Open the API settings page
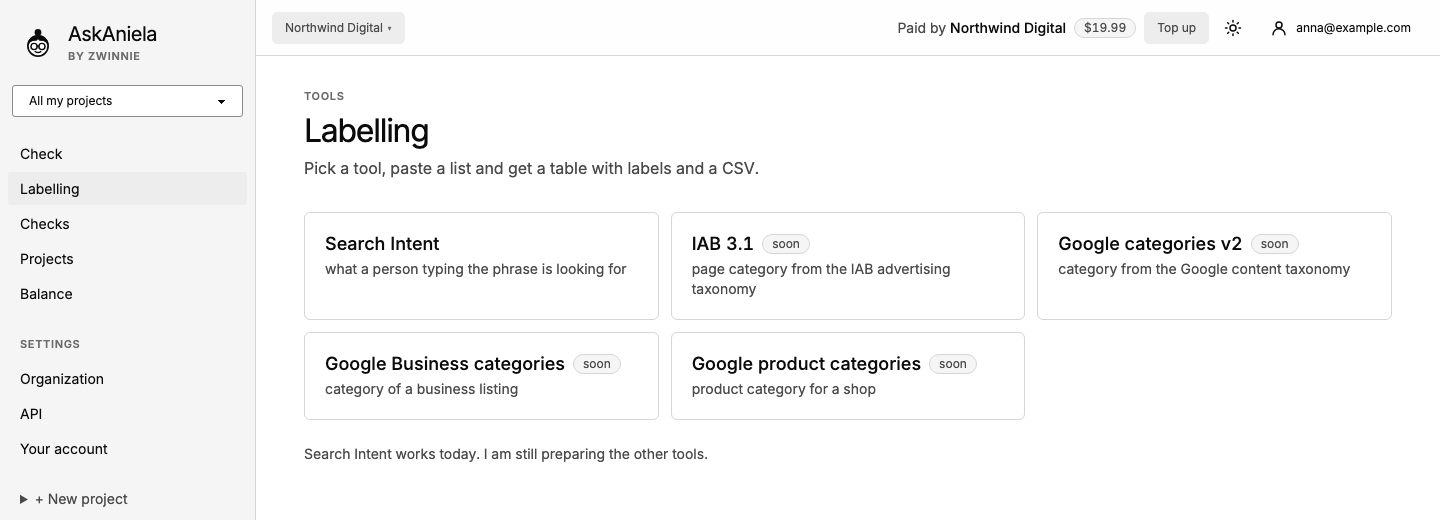 coord(127,414)
